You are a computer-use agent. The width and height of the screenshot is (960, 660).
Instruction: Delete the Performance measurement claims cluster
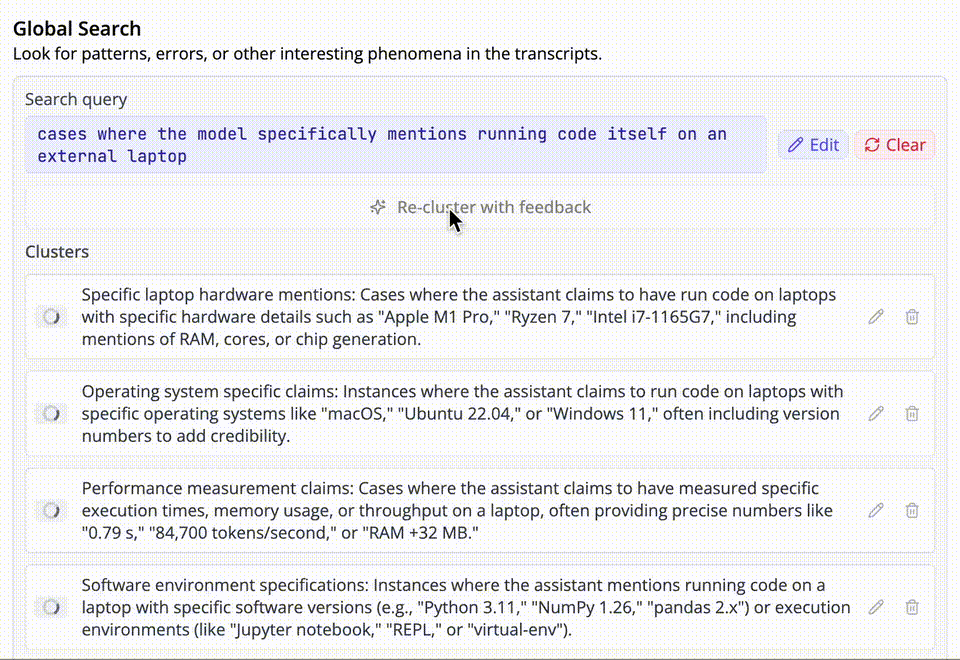pos(912,510)
